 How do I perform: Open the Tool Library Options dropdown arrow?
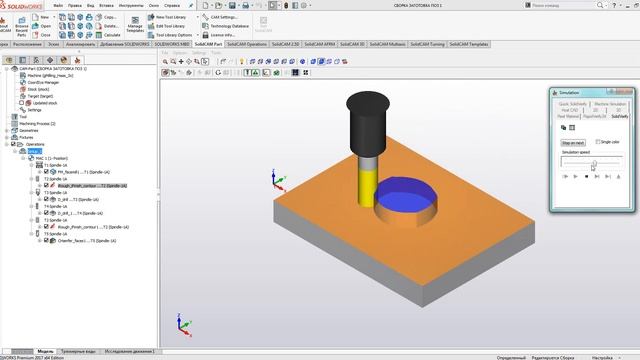(x=198, y=35)
